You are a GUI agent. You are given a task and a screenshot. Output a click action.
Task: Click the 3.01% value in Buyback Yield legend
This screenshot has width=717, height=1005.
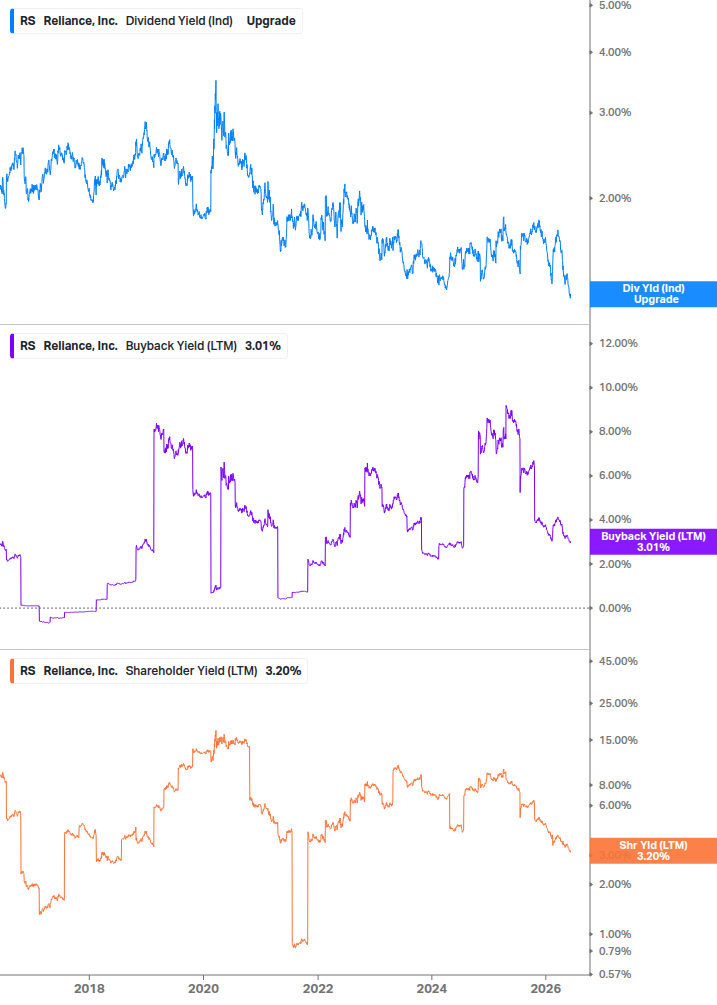[x=263, y=346]
